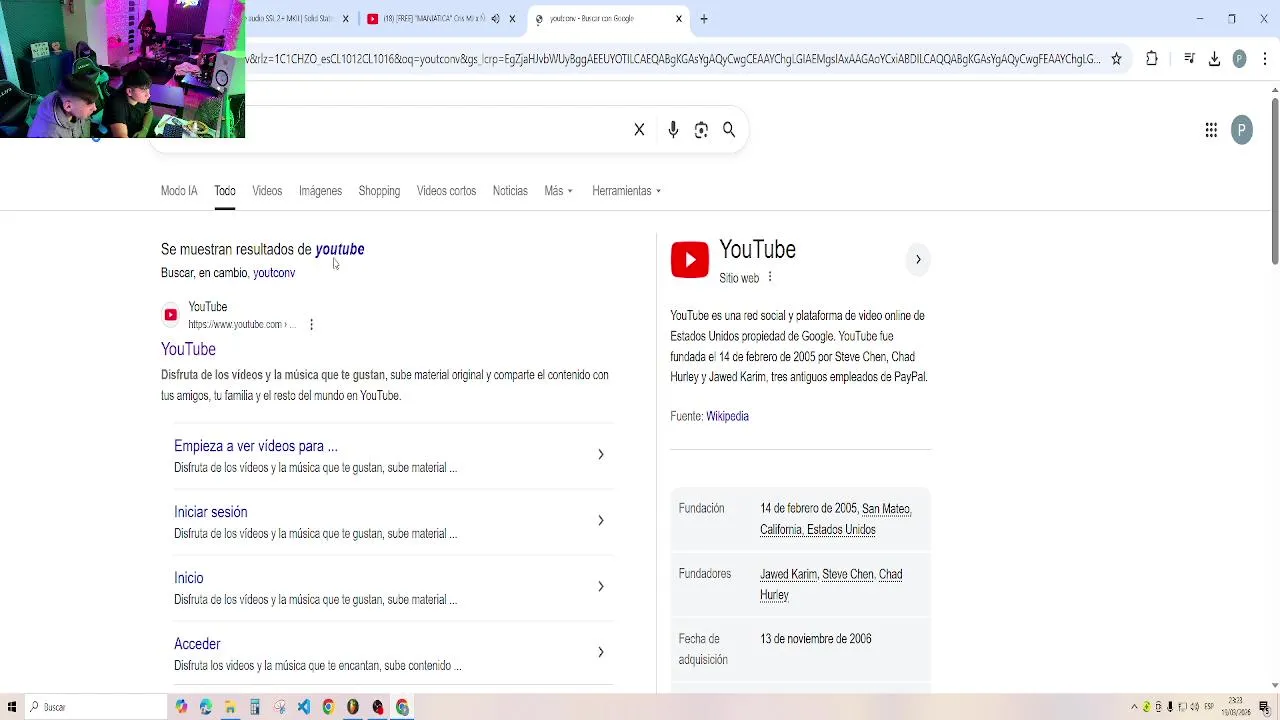The width and height of the screenshot is (1280, 720).
Task: Open options dots beside YouTube result URL
Action: tap(311, 324)
